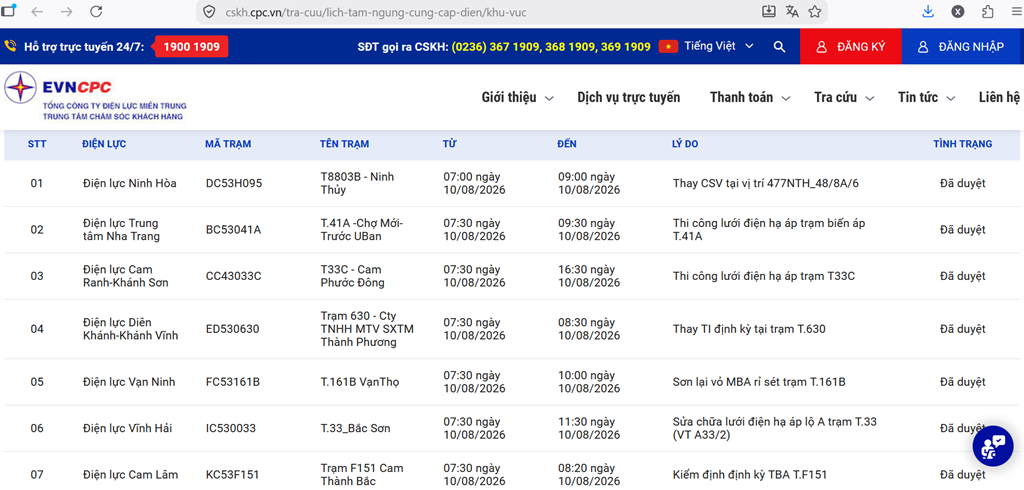Click the 10:00 ngày 10/08/2026 end time

(x=588, y=382)
